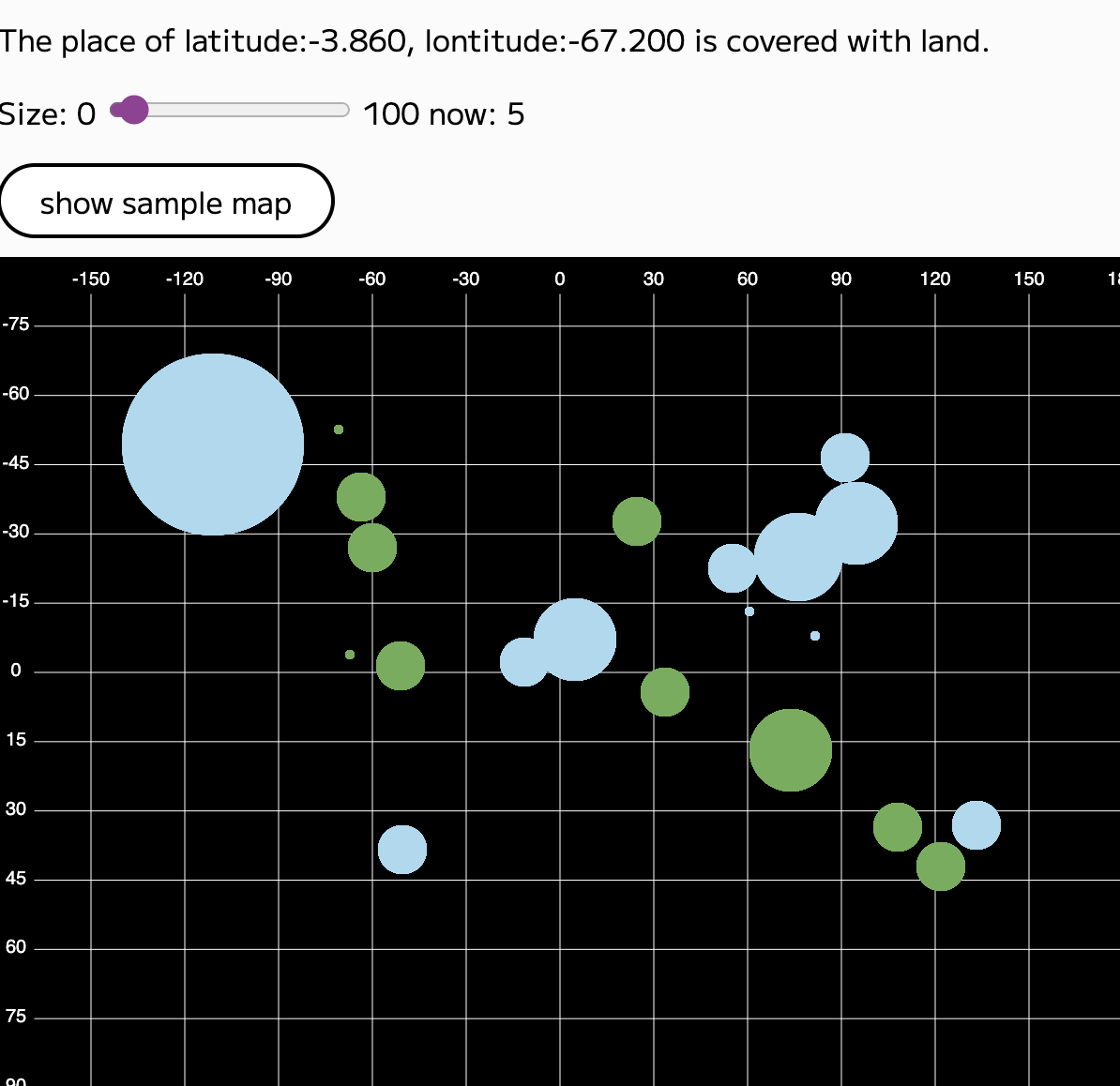Click the tiny light blue dot below longitude 90's large circles

tap(815, 636)
